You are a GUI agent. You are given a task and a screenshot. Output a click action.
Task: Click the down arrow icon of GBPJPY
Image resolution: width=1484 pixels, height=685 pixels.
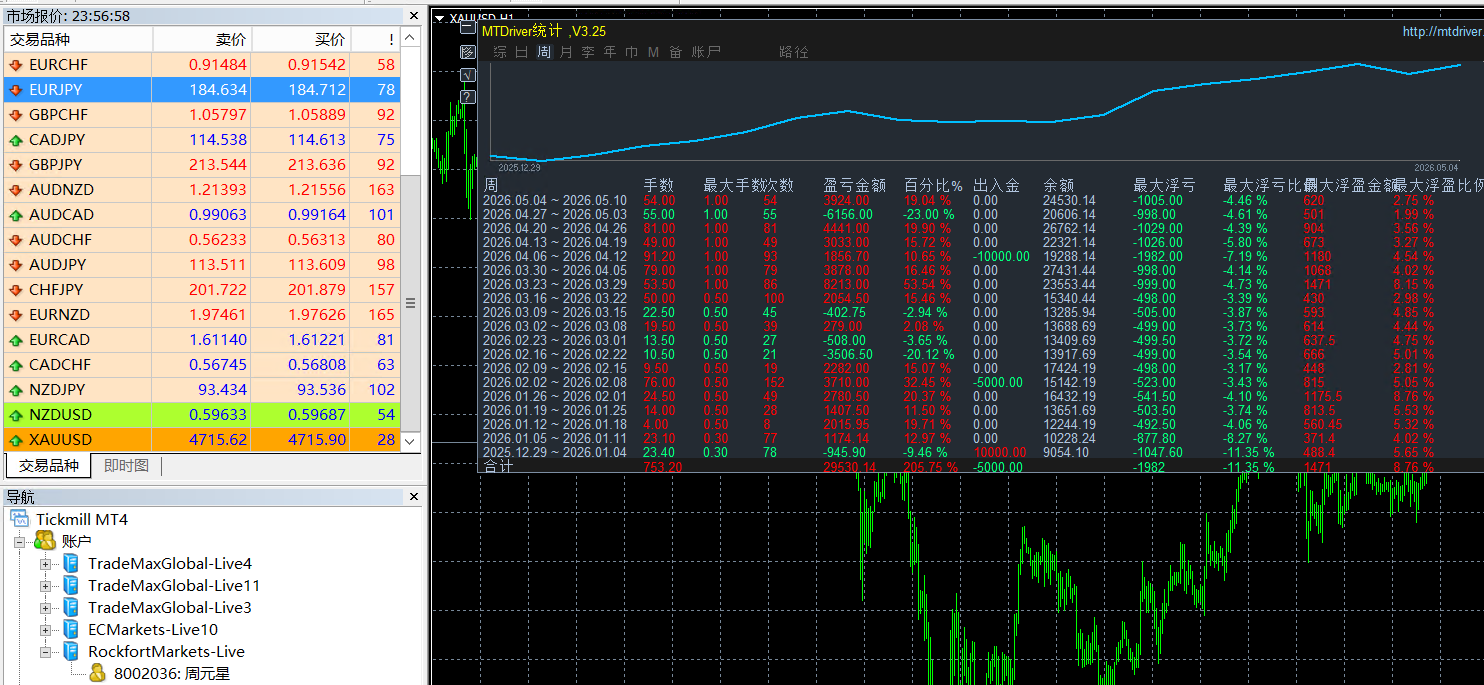pos(16,164)
